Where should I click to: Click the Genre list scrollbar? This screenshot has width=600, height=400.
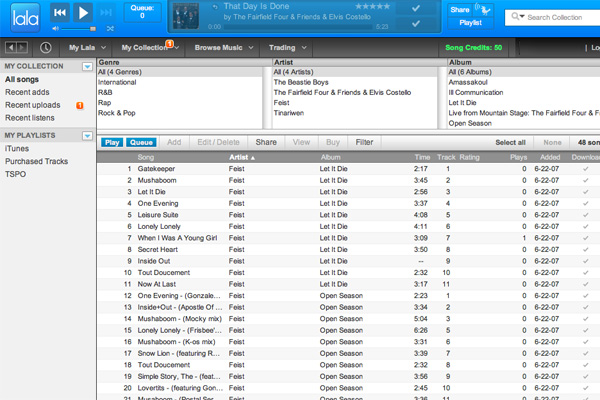coord(267,98)
